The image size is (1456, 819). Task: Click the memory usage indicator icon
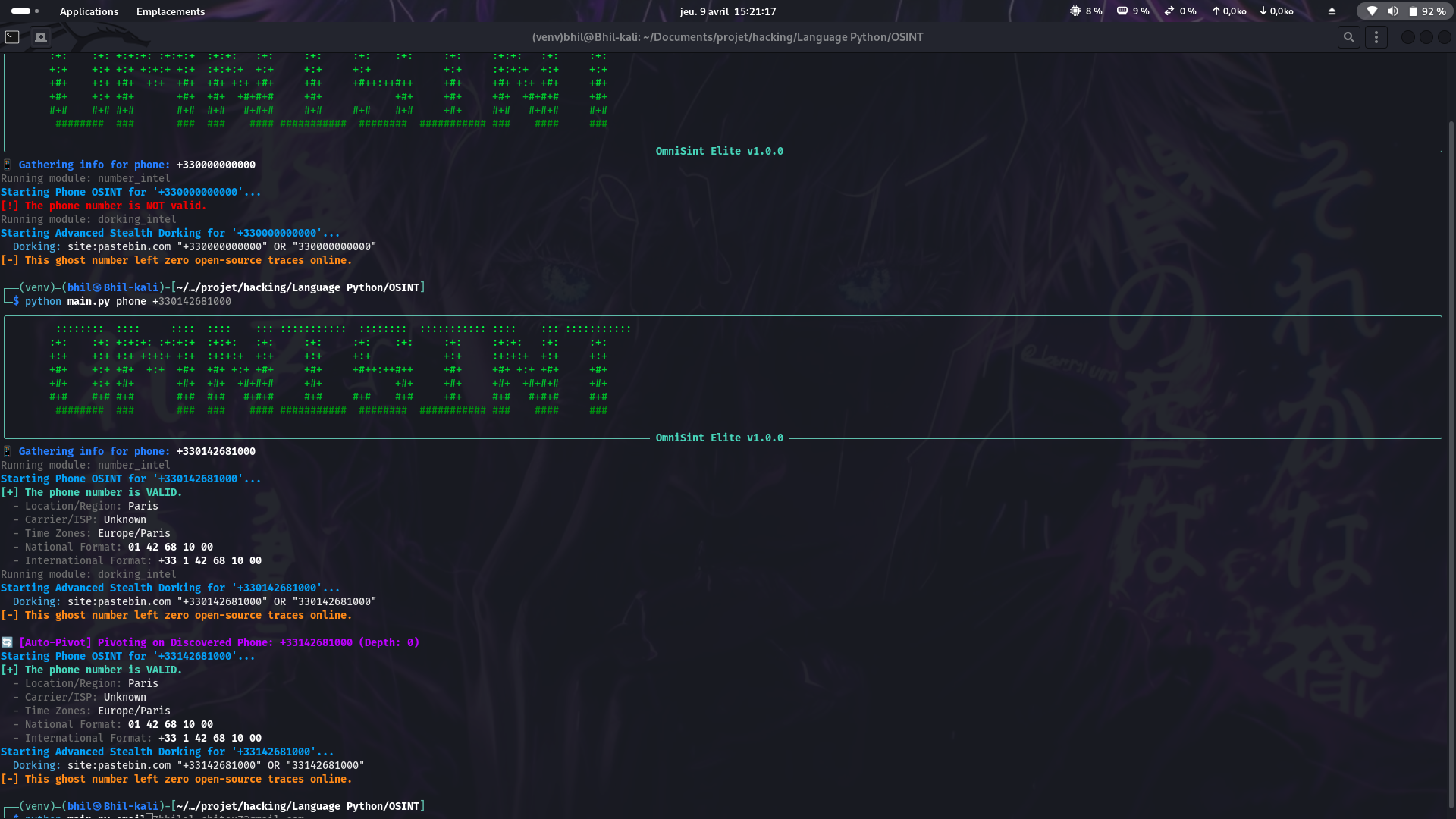point(1122,11)
